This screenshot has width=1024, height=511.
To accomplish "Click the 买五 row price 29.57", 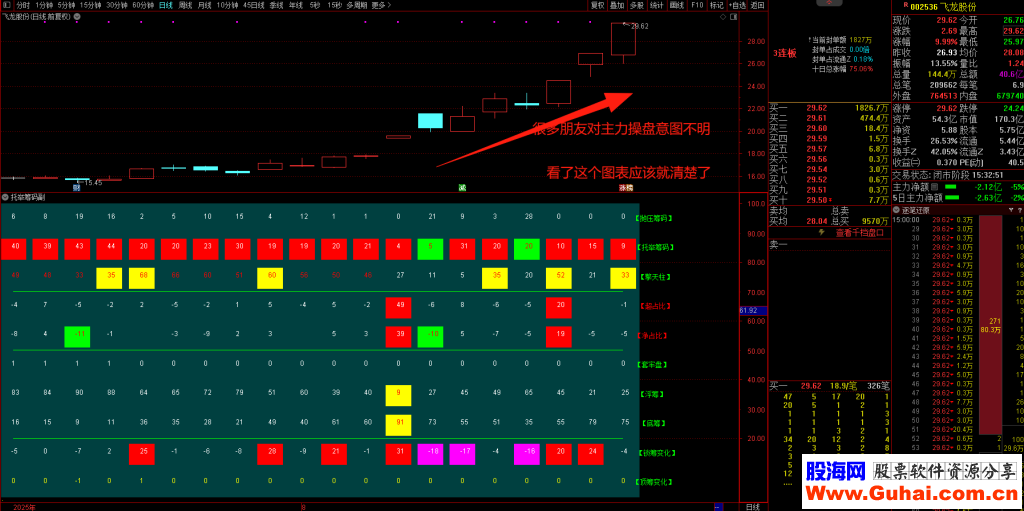I will click(816, 148).
